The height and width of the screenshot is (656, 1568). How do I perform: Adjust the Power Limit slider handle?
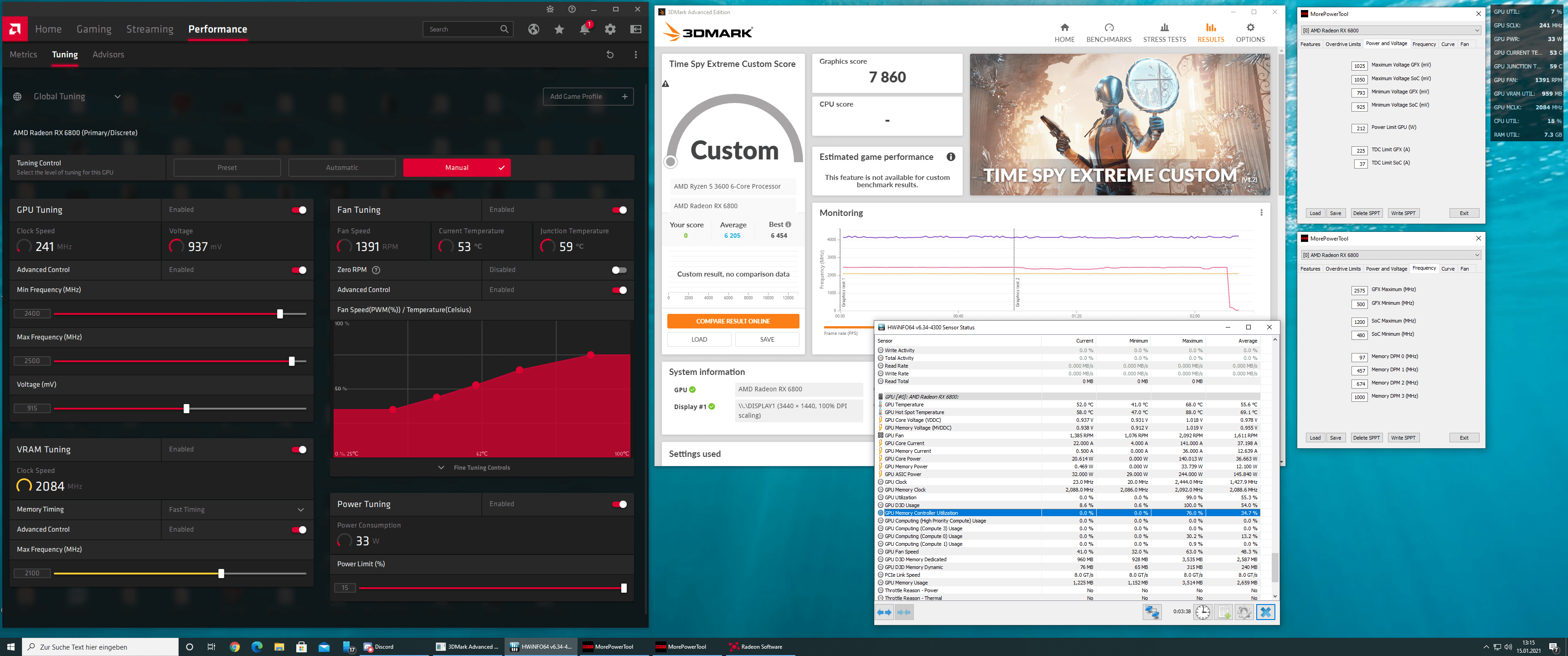coord(623,589)
